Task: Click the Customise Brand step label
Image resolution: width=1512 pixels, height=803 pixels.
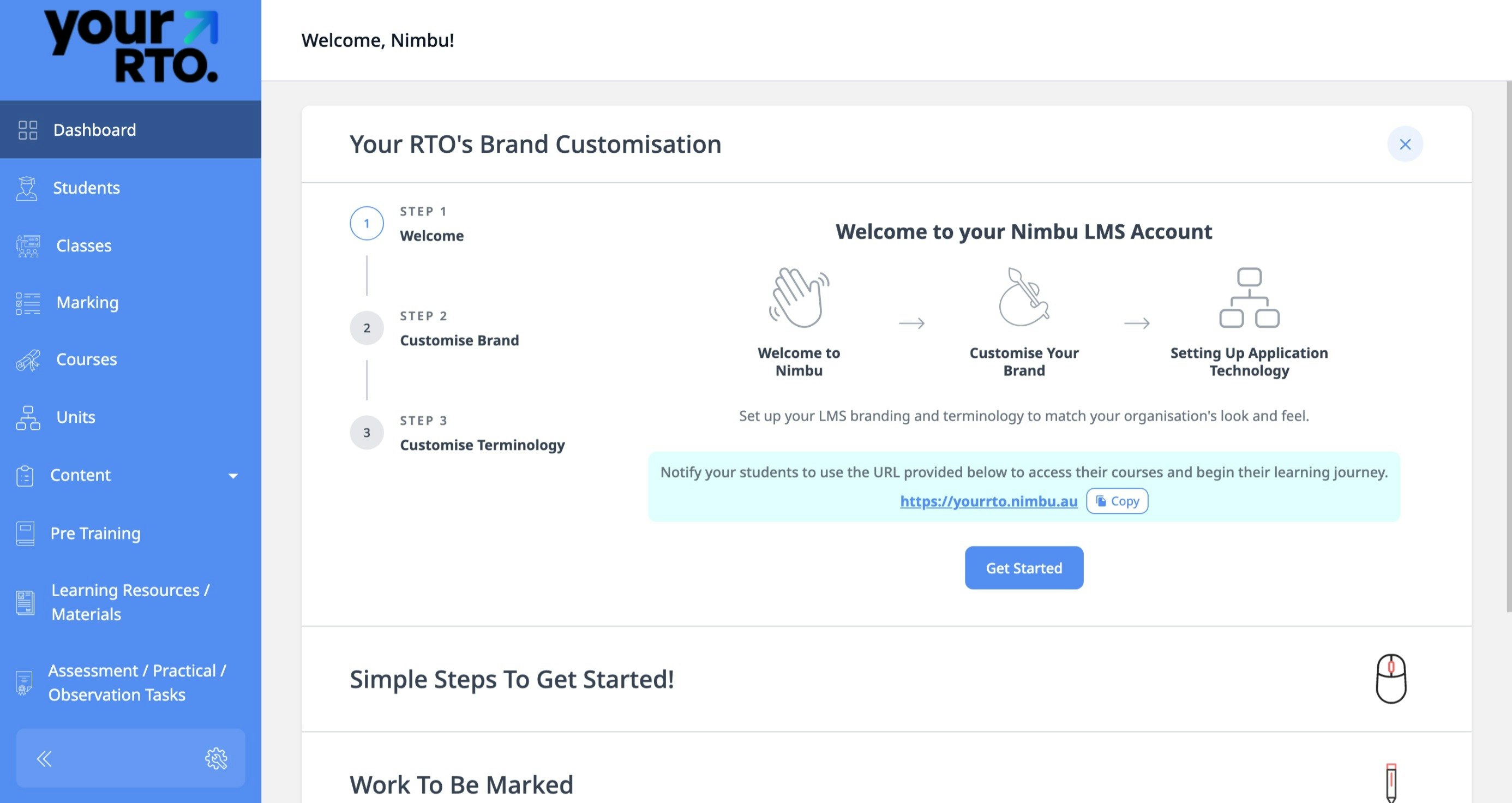Action: [x=459, y=340]
